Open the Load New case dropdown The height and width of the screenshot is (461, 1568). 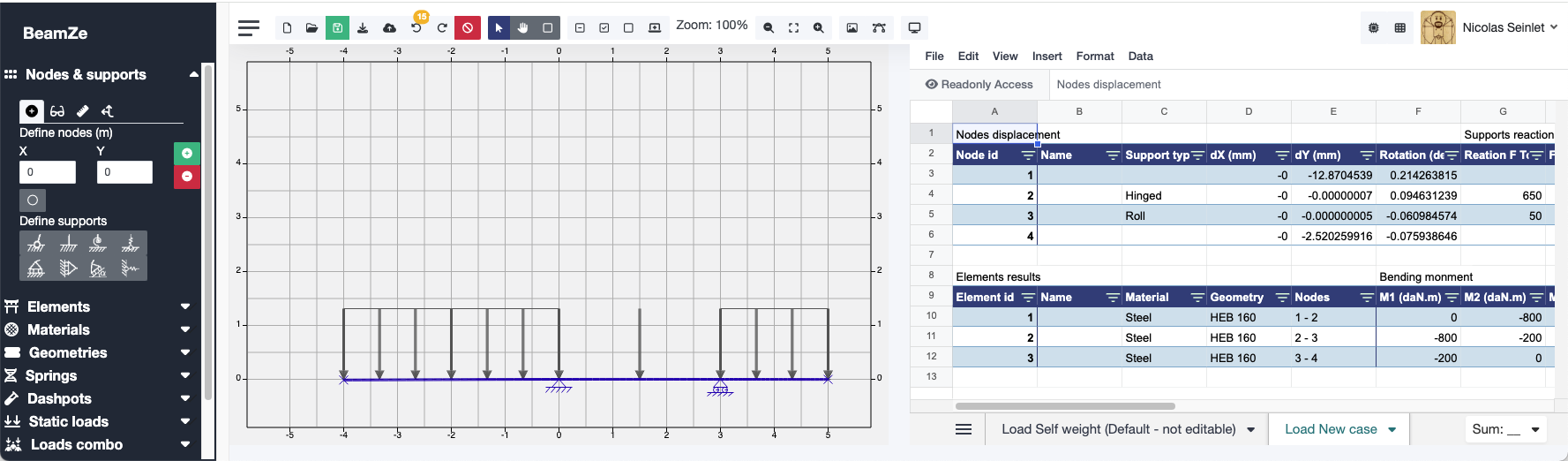click(1339, 429)
